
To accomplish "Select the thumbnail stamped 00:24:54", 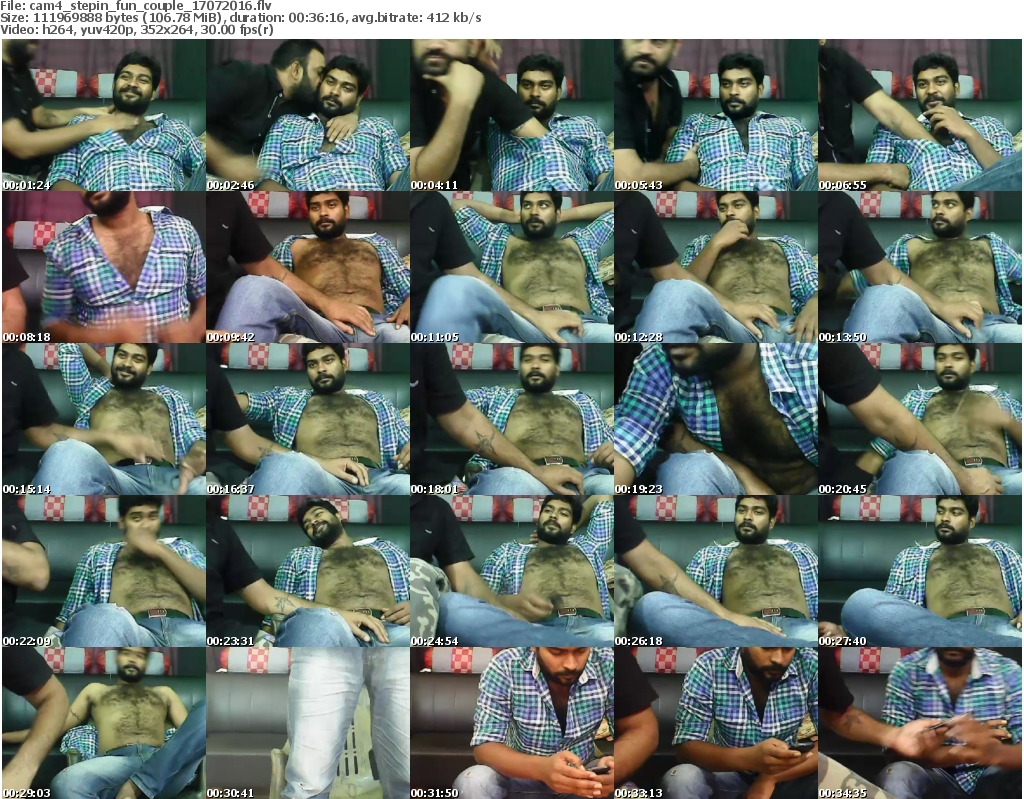I will point(512,571).
